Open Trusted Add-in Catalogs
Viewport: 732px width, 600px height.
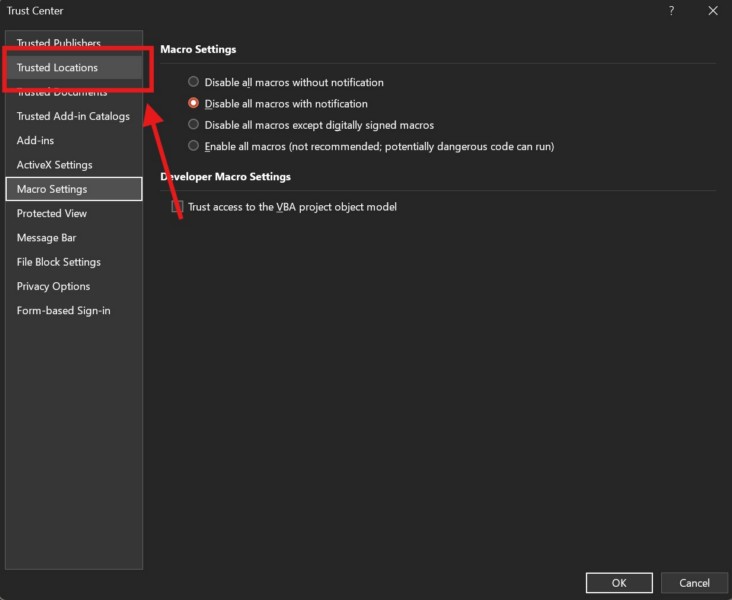73,116
